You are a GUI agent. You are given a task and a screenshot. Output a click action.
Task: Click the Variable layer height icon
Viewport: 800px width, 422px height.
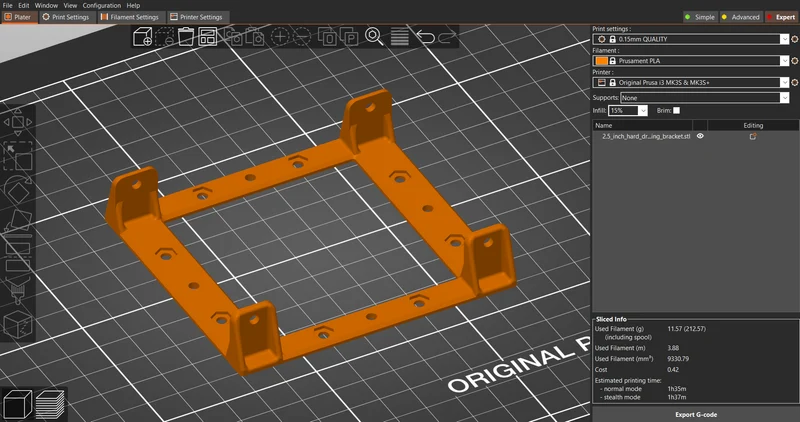399,37
